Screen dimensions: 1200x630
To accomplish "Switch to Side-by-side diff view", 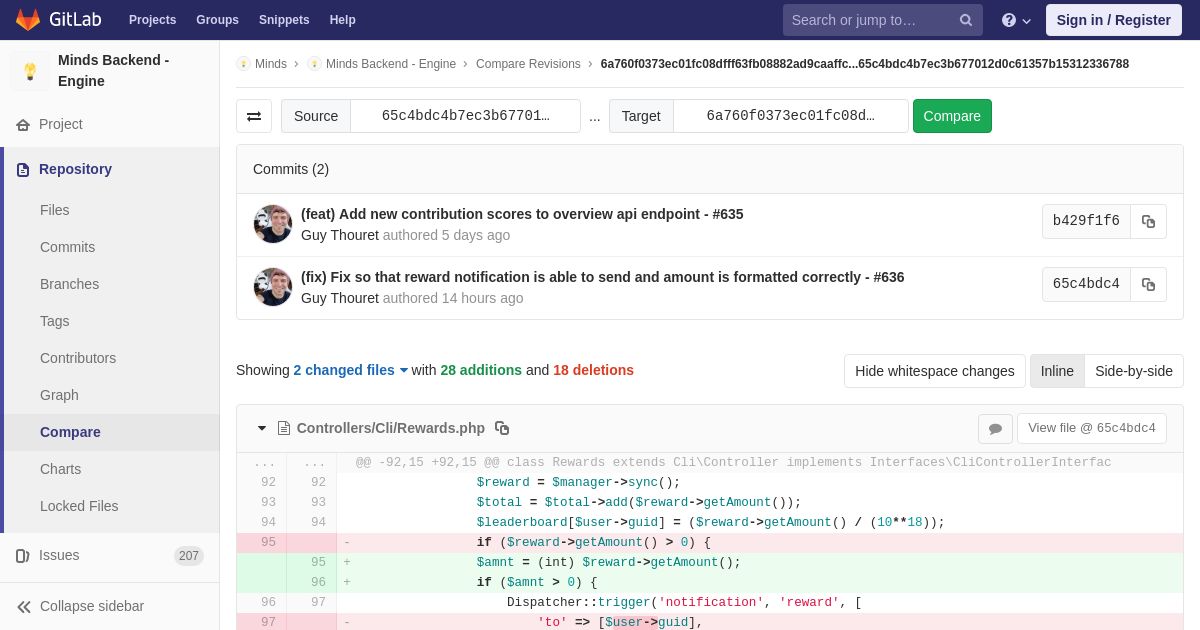I will pyautogui.click(x=1133, y=371).
